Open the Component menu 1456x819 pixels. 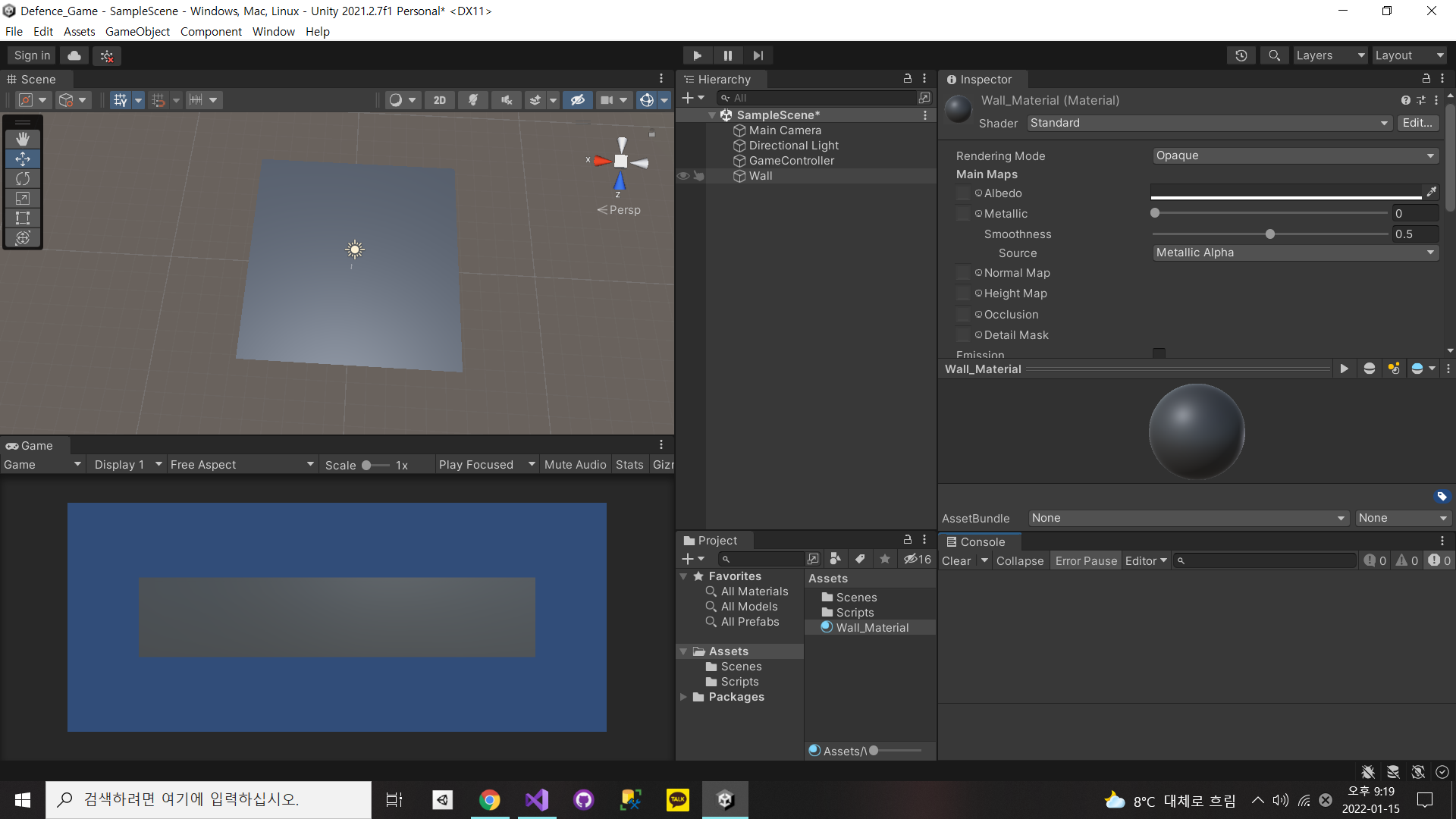211,32
